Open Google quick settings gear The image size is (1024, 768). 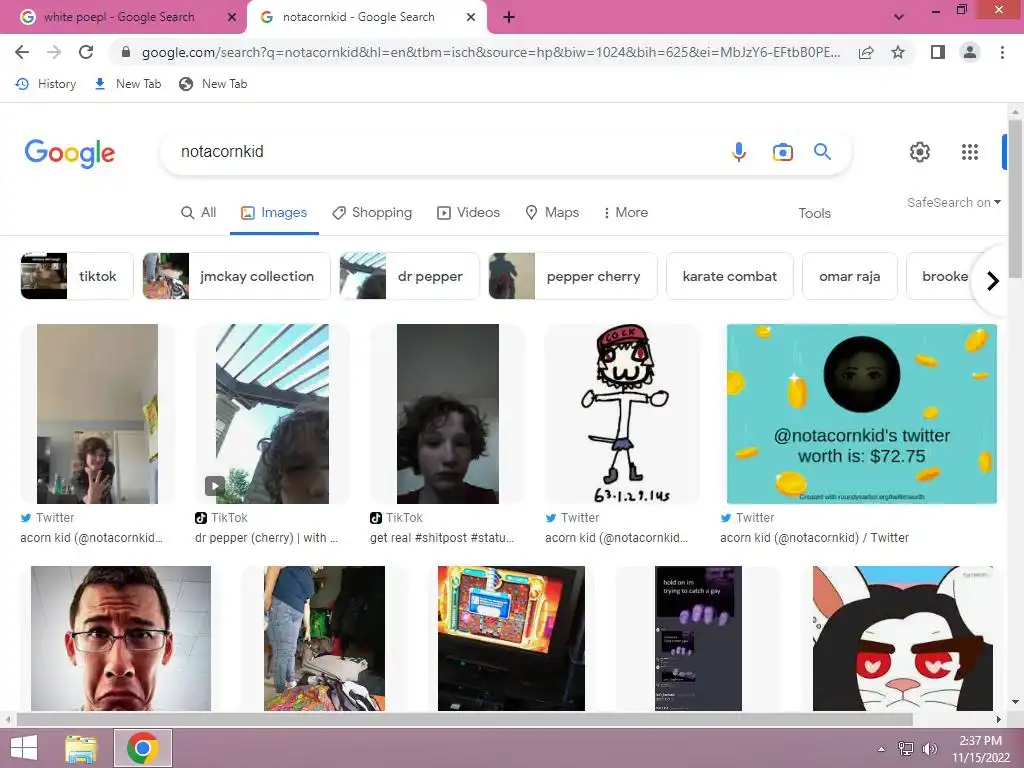click(x=920, y=152)
